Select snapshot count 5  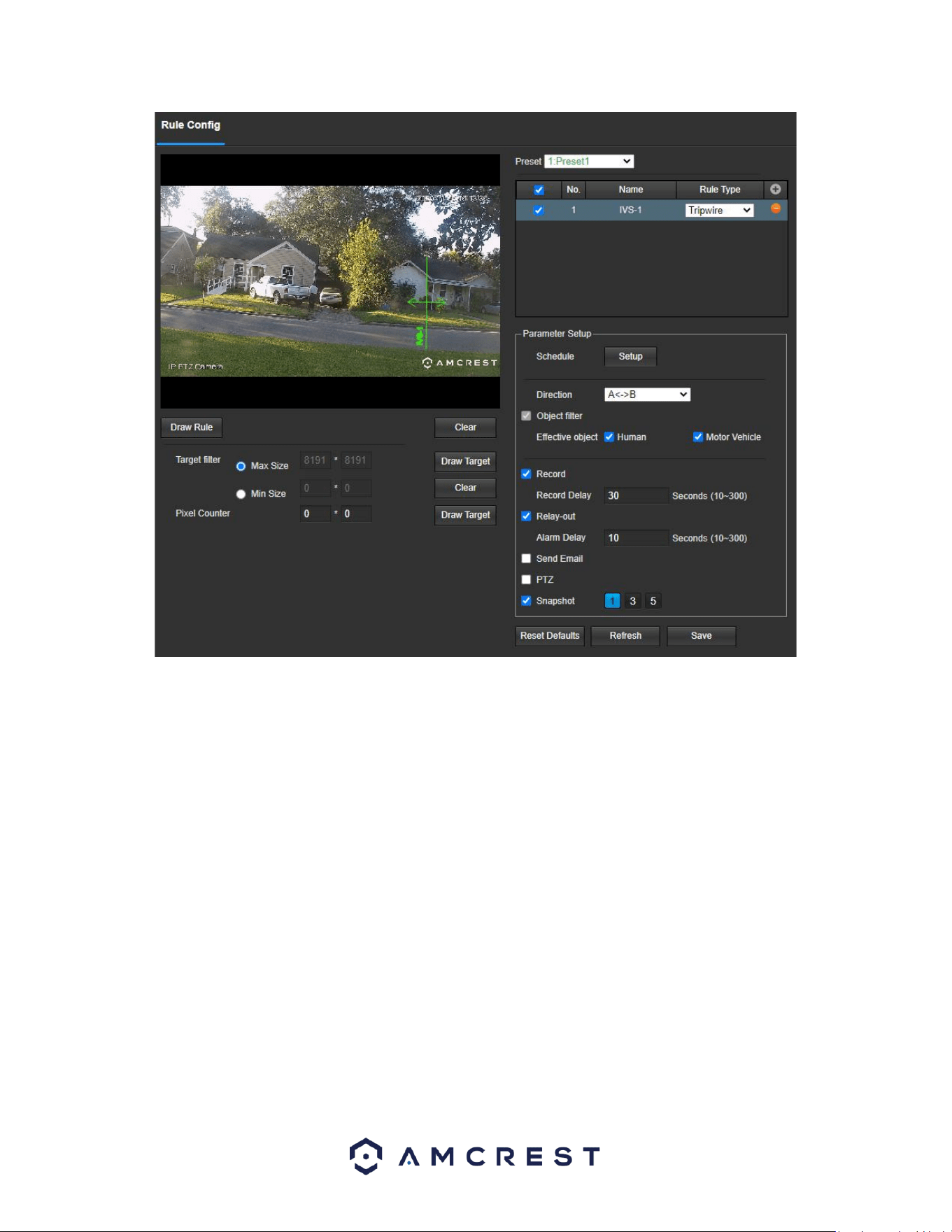(x=653, y=601)
